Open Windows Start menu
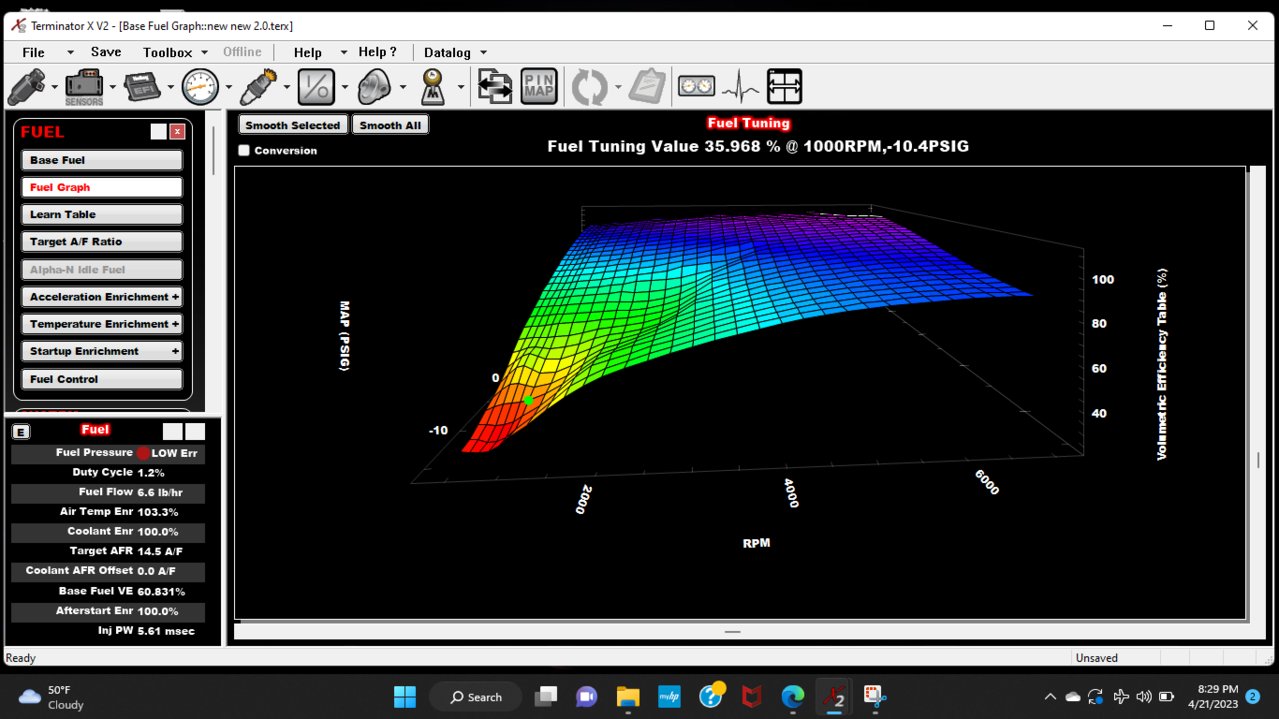This screenshot has width=1279, height=719. pyautogui.click(x=405, y=696)
